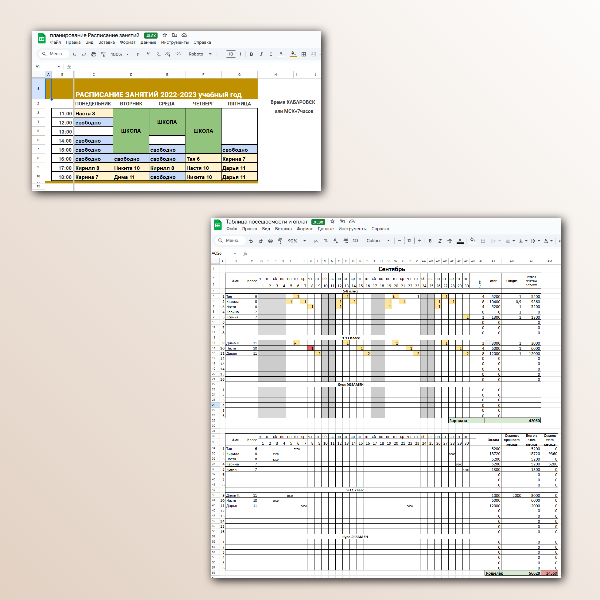Open the Справка menu in the attendance spreadsheet

point(381,229)
